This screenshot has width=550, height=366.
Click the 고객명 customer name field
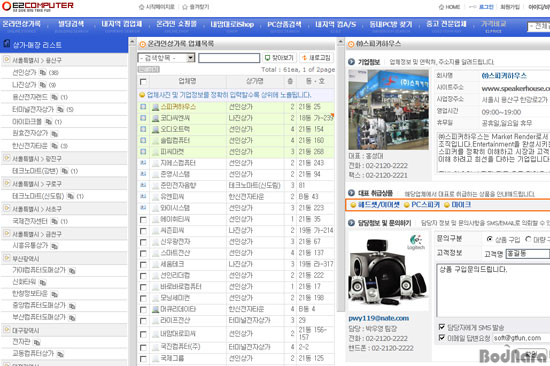(528, 253)
